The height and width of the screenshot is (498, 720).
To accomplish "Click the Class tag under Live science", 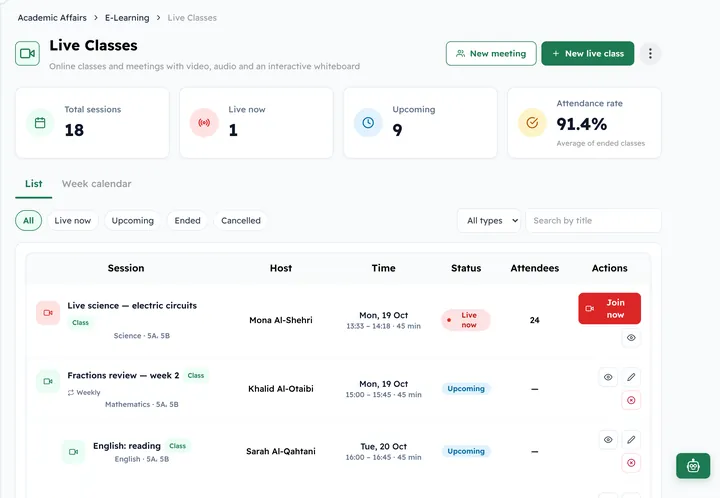I will (80, 323).
